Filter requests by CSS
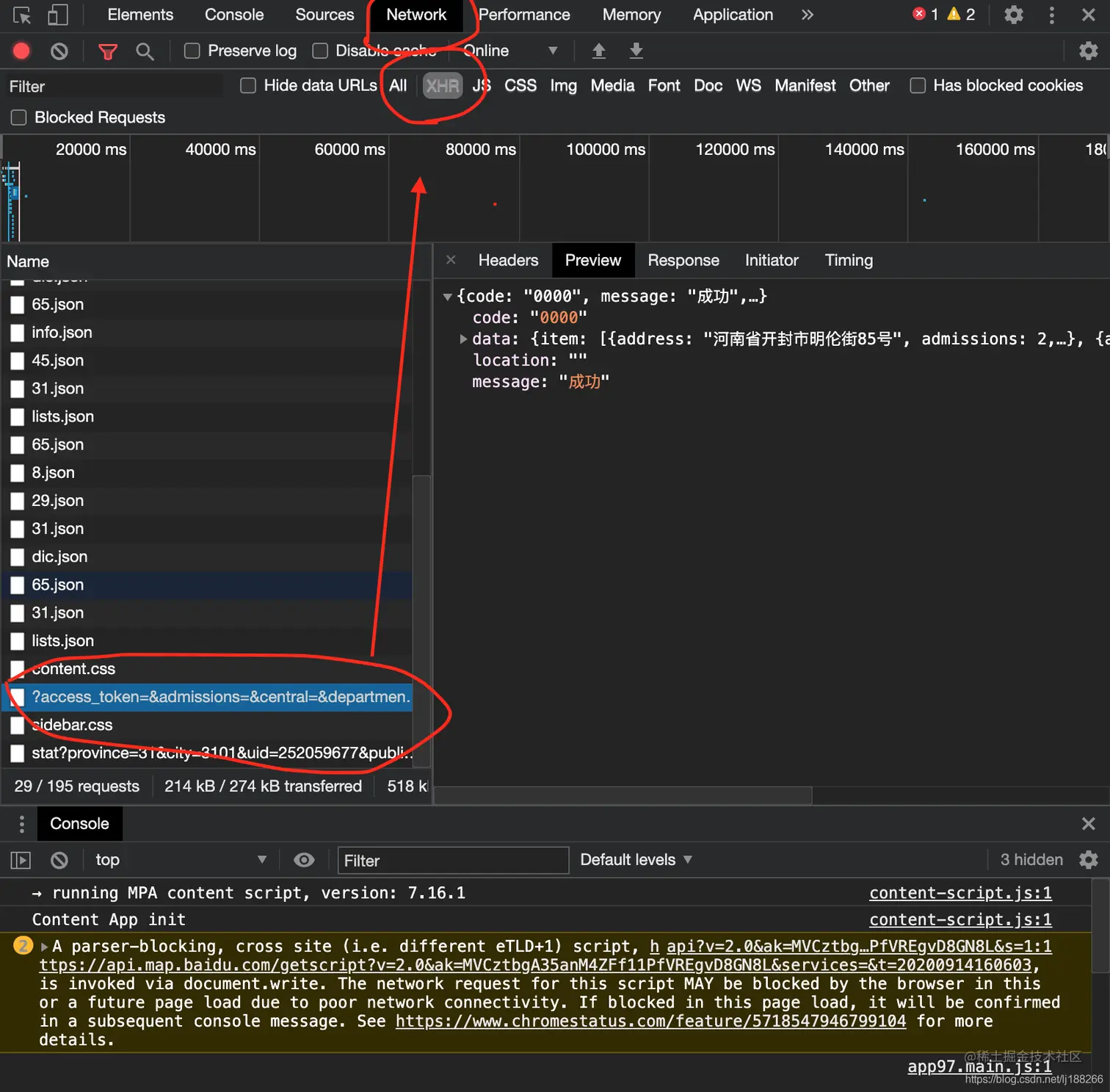 click(x=520, y=85)
